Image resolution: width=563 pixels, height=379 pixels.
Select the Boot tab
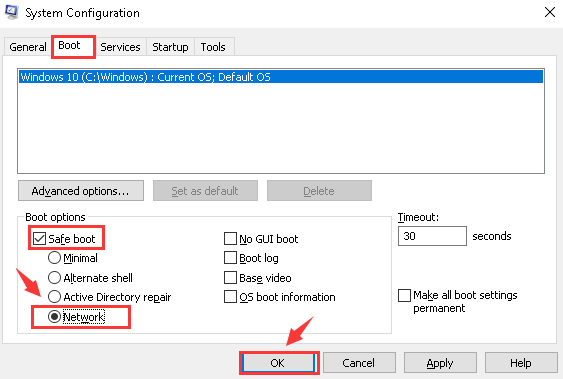[73, 46]
